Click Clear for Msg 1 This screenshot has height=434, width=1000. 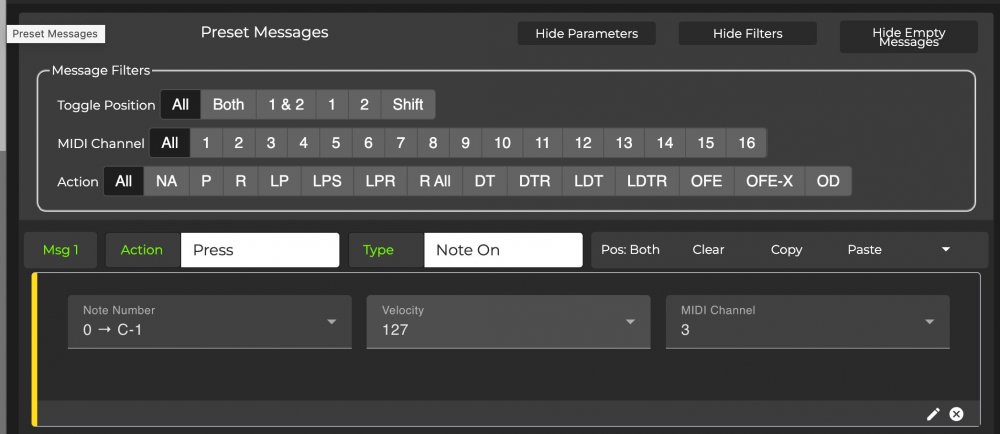click(x=708, y=250)
